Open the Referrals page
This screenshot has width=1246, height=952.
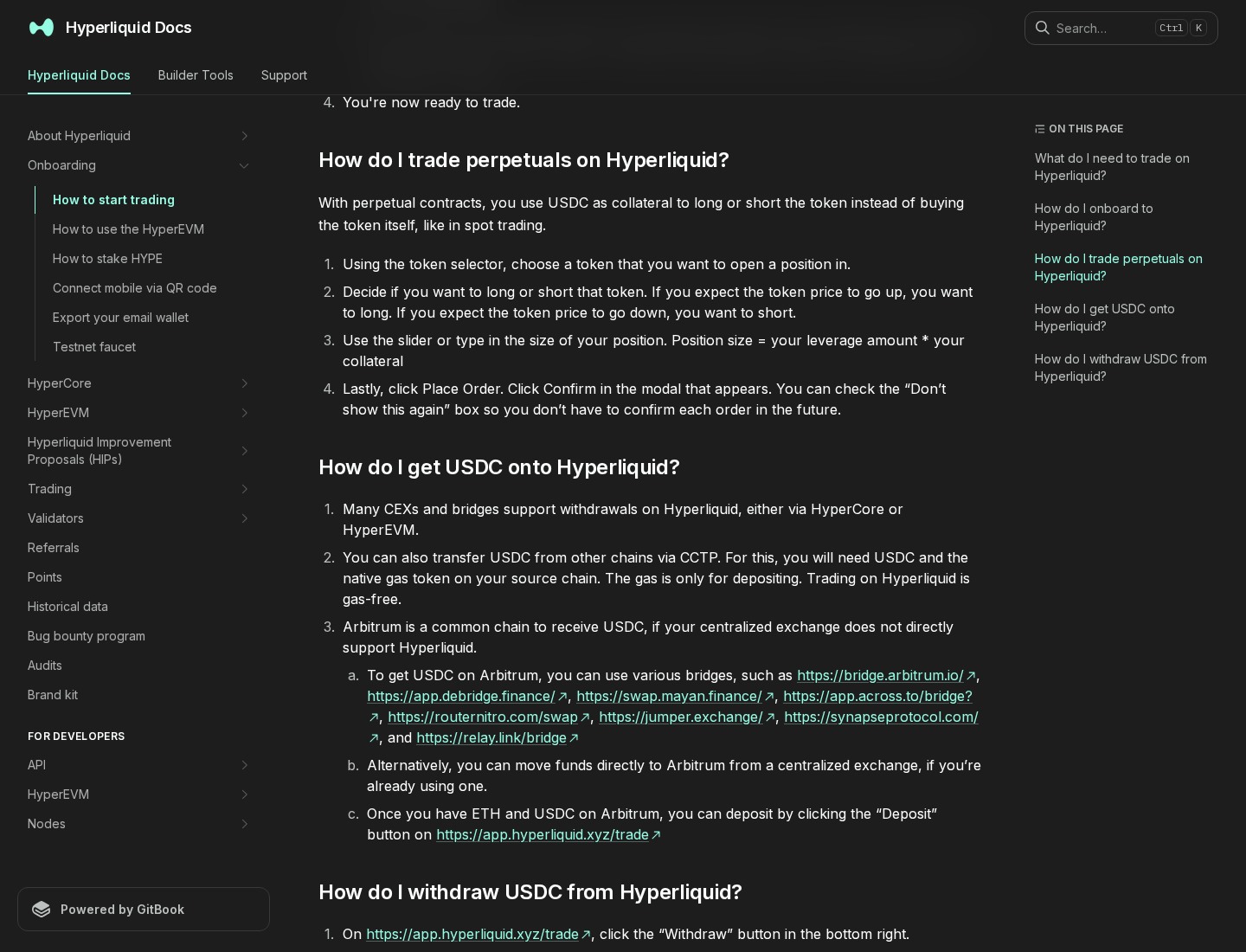coord(53,548)
